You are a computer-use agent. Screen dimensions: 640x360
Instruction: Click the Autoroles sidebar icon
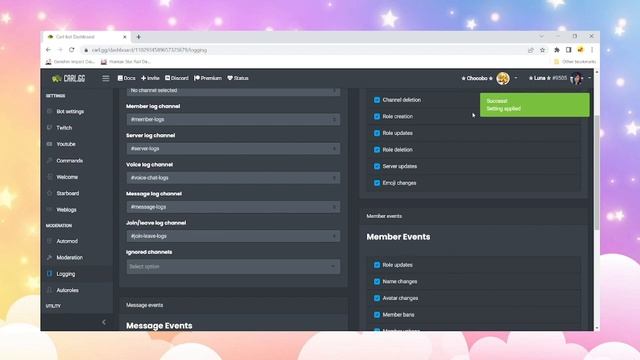[x=49, y=290]
